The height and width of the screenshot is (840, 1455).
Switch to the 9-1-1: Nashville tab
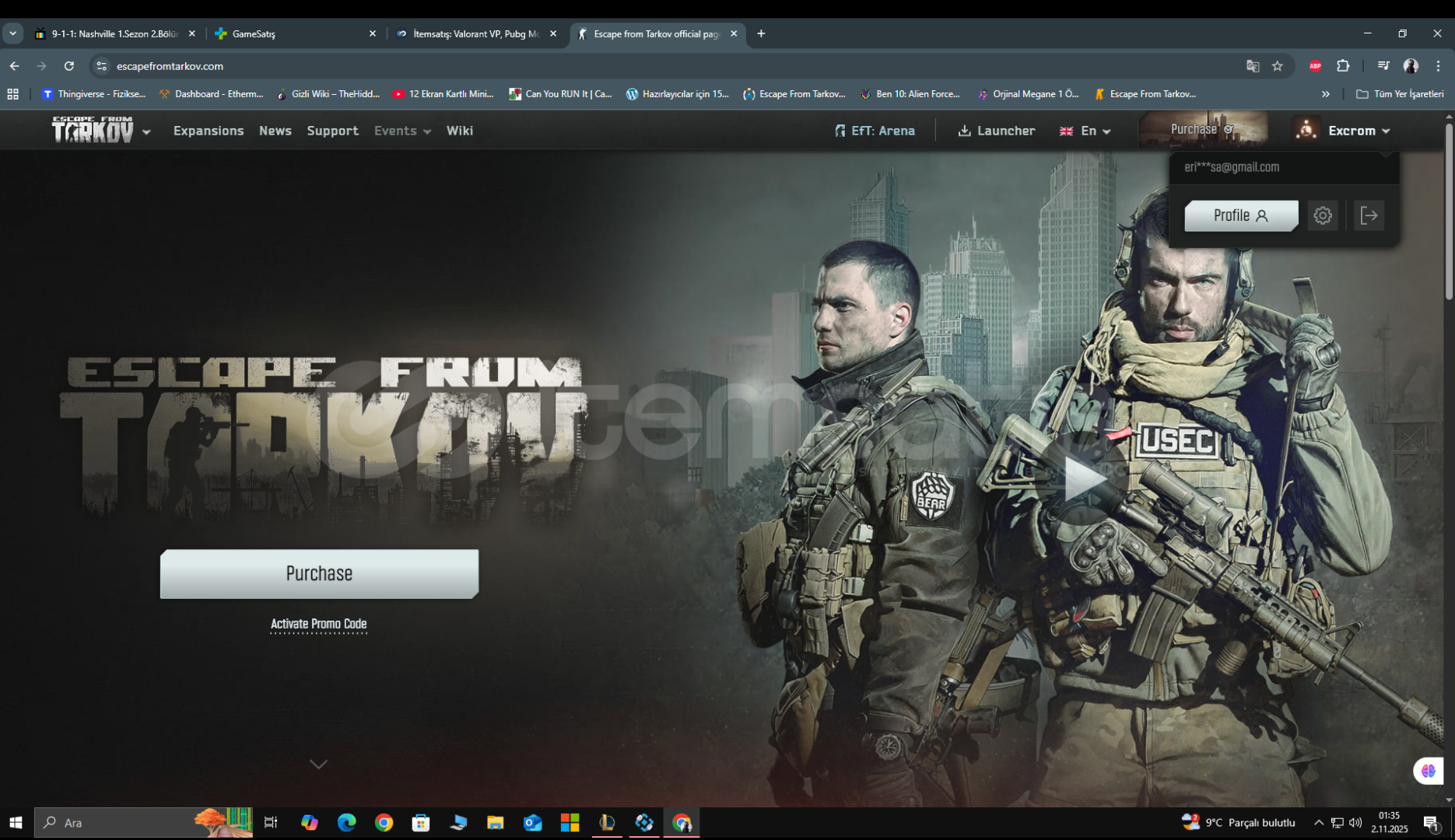[x=115, y=33]
